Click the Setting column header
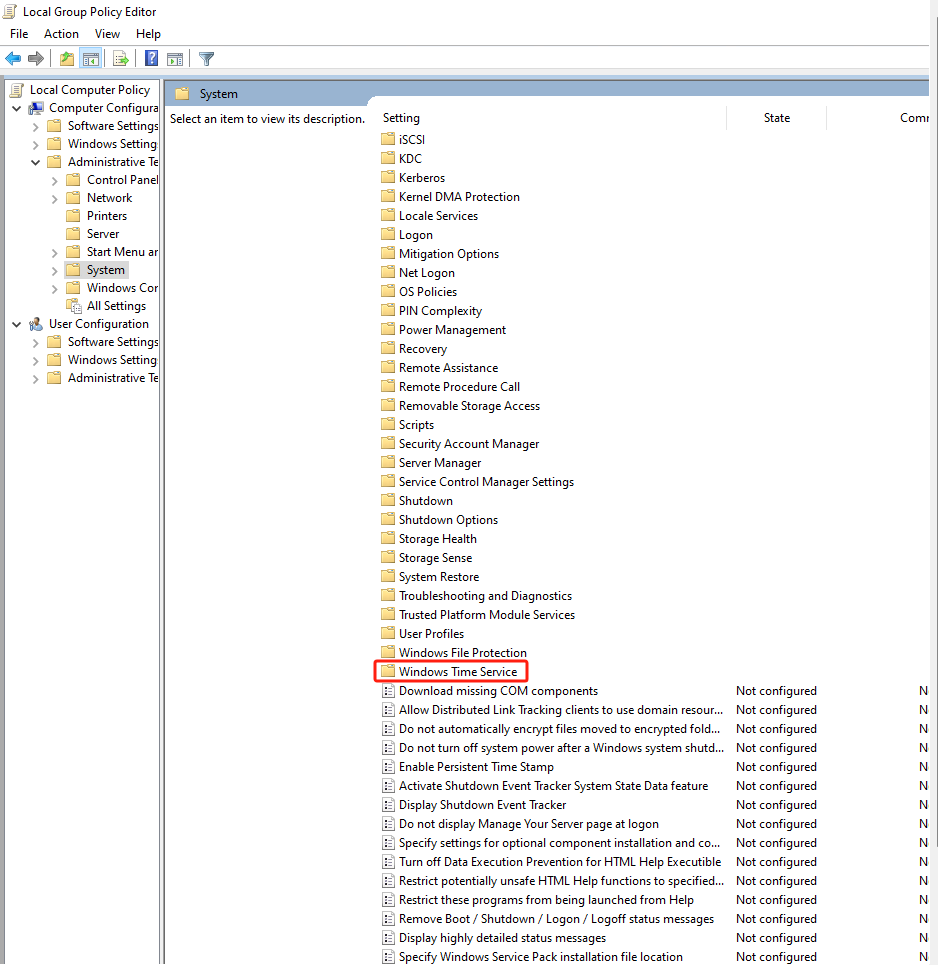This screenshot has width=938, height=965. (x=401, y=118)
